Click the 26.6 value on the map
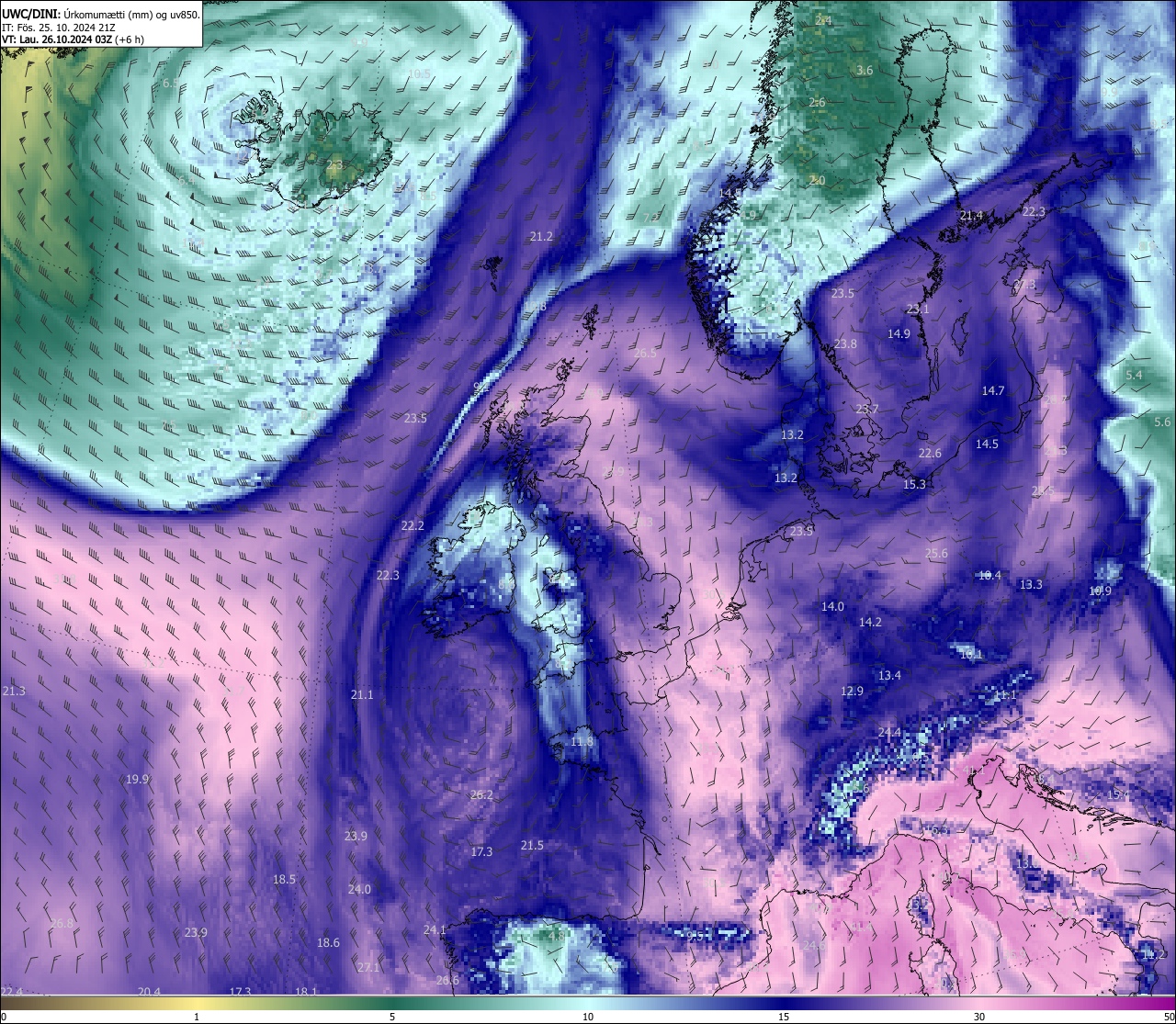 pyautogui.click(x=447, y=981)
